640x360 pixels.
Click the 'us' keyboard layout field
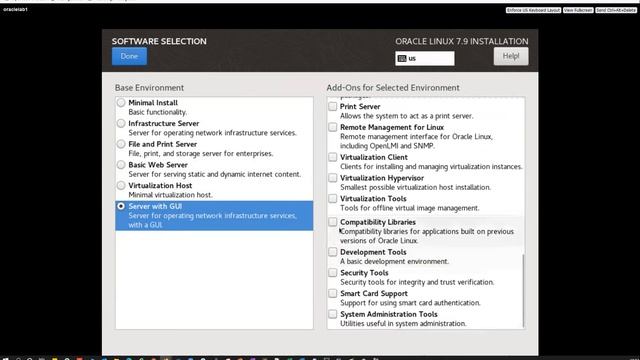pyautogui.click(x=424, y=58)
